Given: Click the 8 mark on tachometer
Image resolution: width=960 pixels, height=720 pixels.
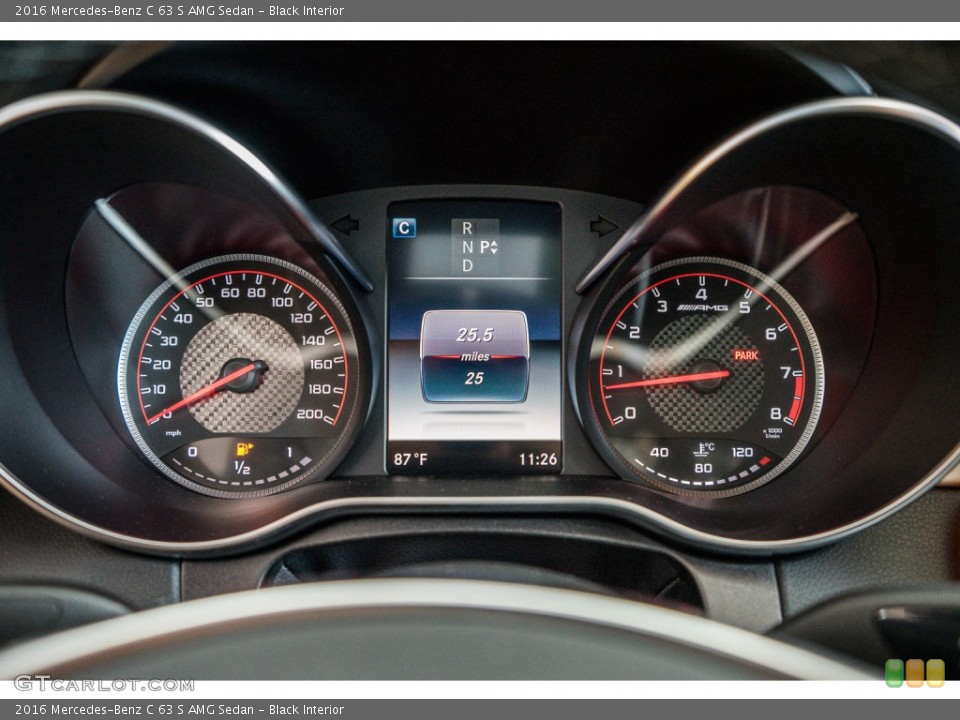Looking at the screenshot, I should pos(775,413).
